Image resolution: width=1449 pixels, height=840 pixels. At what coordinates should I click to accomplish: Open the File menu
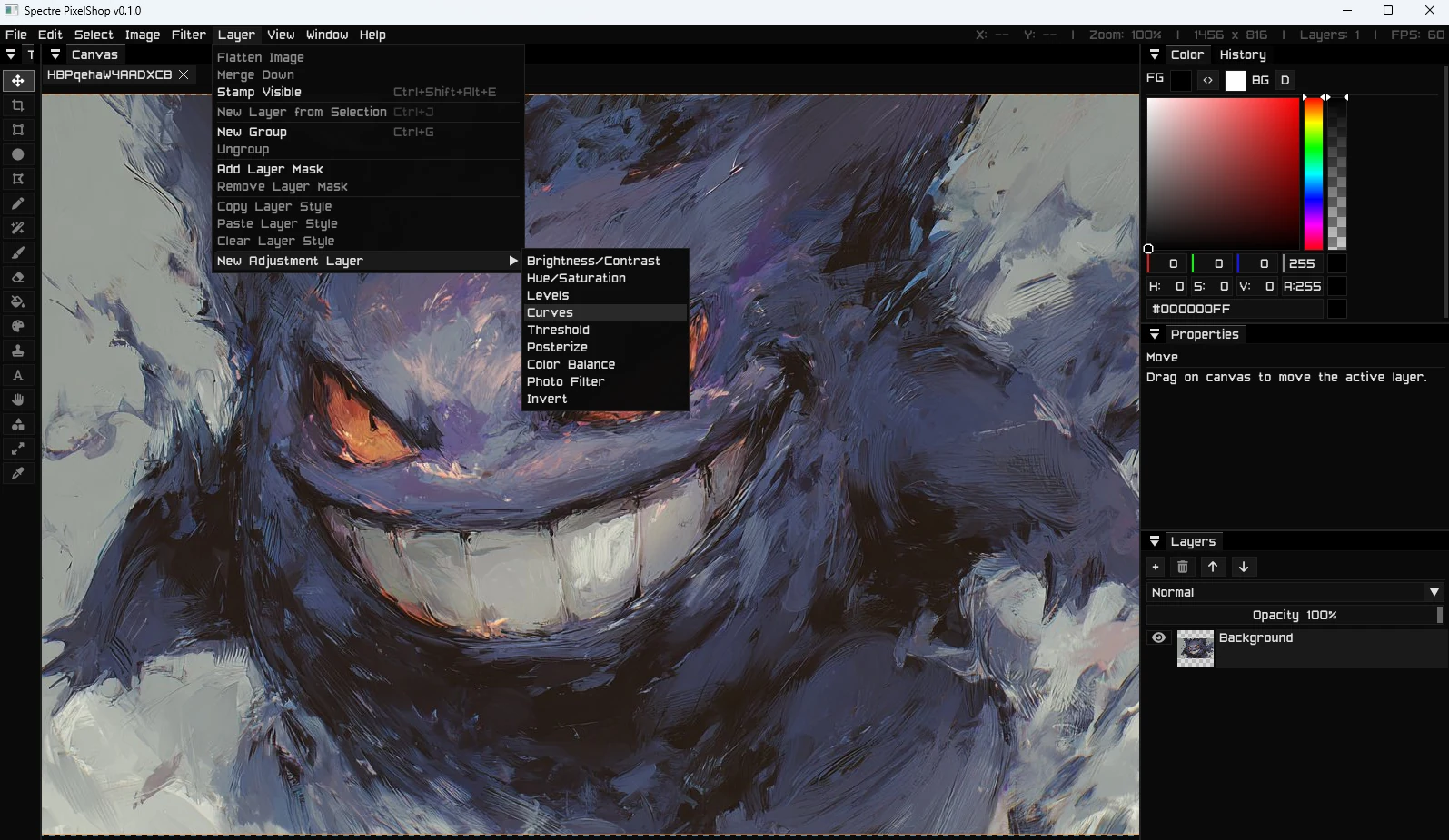coord(16,35)
